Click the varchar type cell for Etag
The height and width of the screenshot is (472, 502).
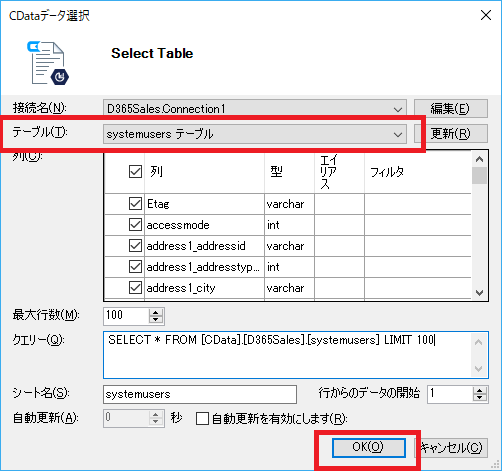pos(289,204)
